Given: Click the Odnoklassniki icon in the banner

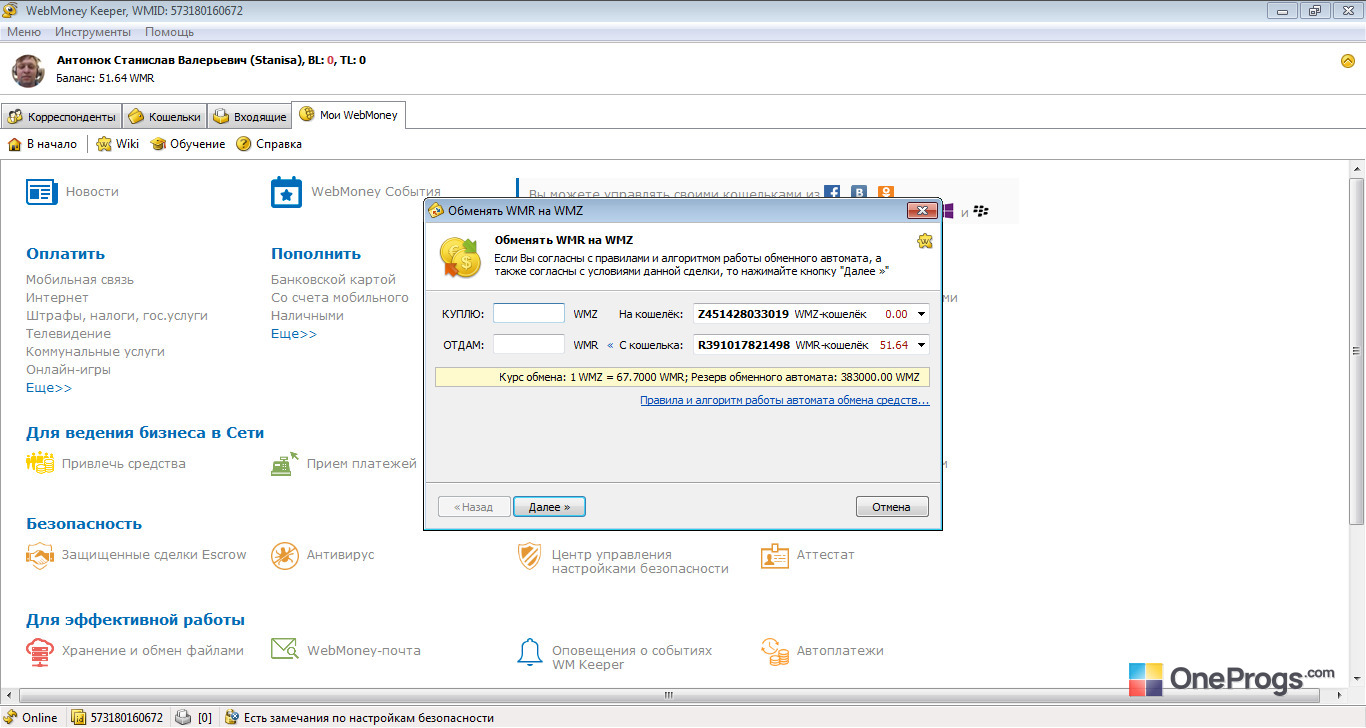Looking at the screenshot, I should [x=886, y=193].
